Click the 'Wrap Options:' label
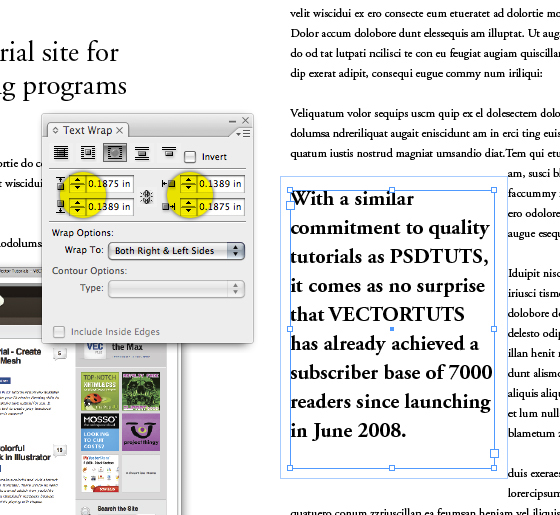 (x=82, y=233)
